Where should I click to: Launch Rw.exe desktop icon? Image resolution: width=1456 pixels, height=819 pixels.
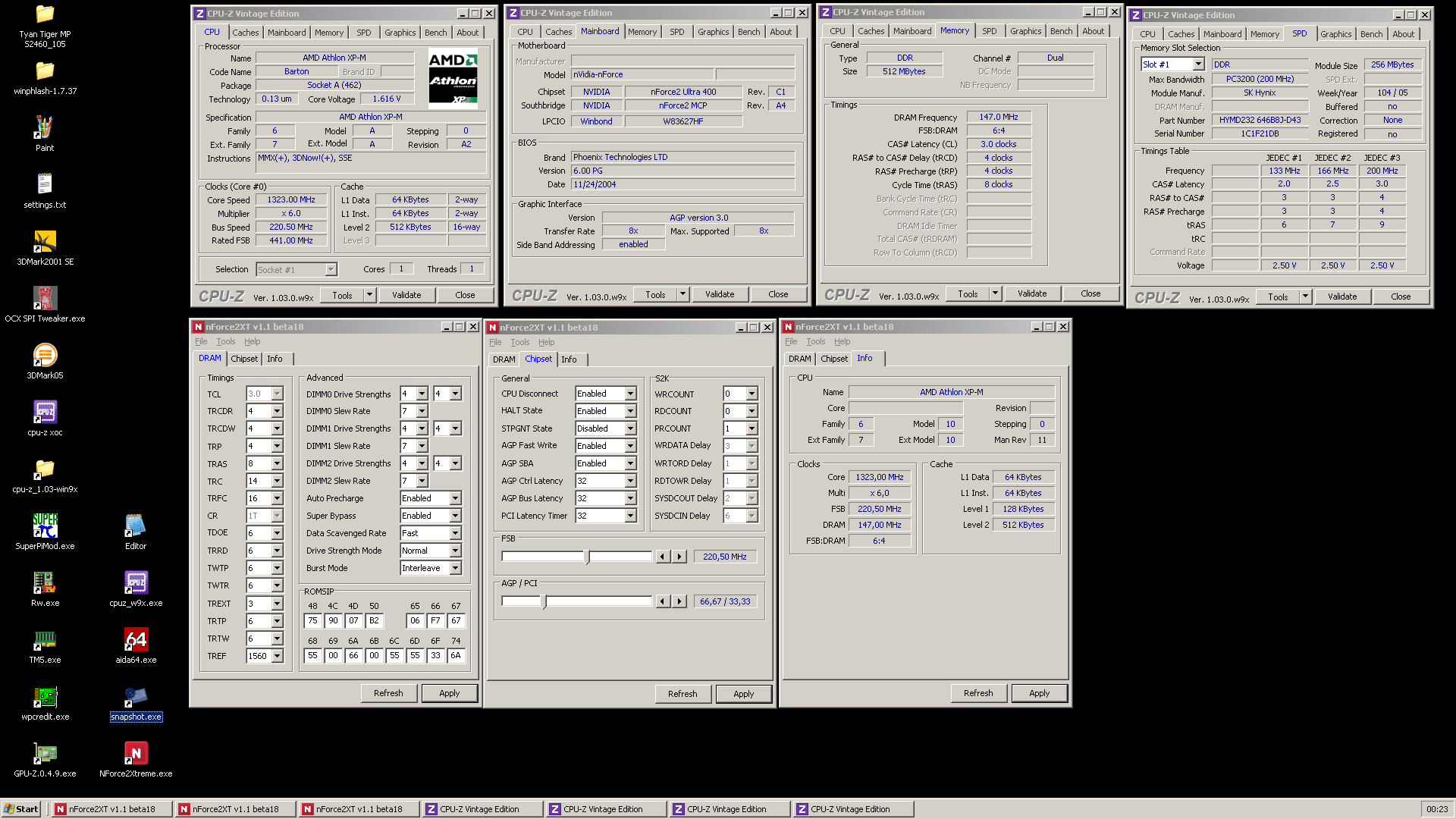point(45,589)
